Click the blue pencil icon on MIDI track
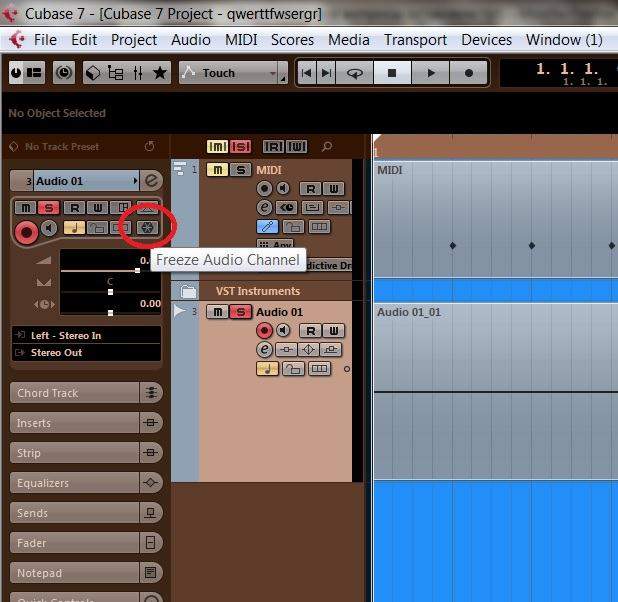 265,227
